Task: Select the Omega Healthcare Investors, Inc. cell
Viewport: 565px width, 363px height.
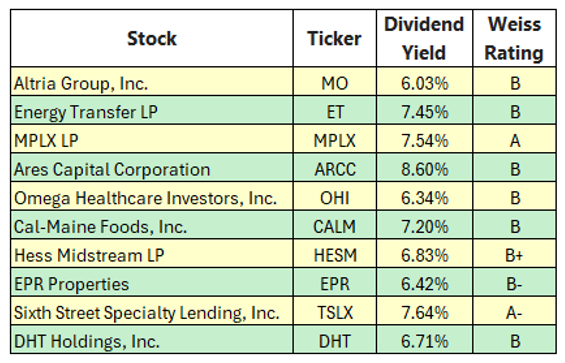Action: pos(152,196)
